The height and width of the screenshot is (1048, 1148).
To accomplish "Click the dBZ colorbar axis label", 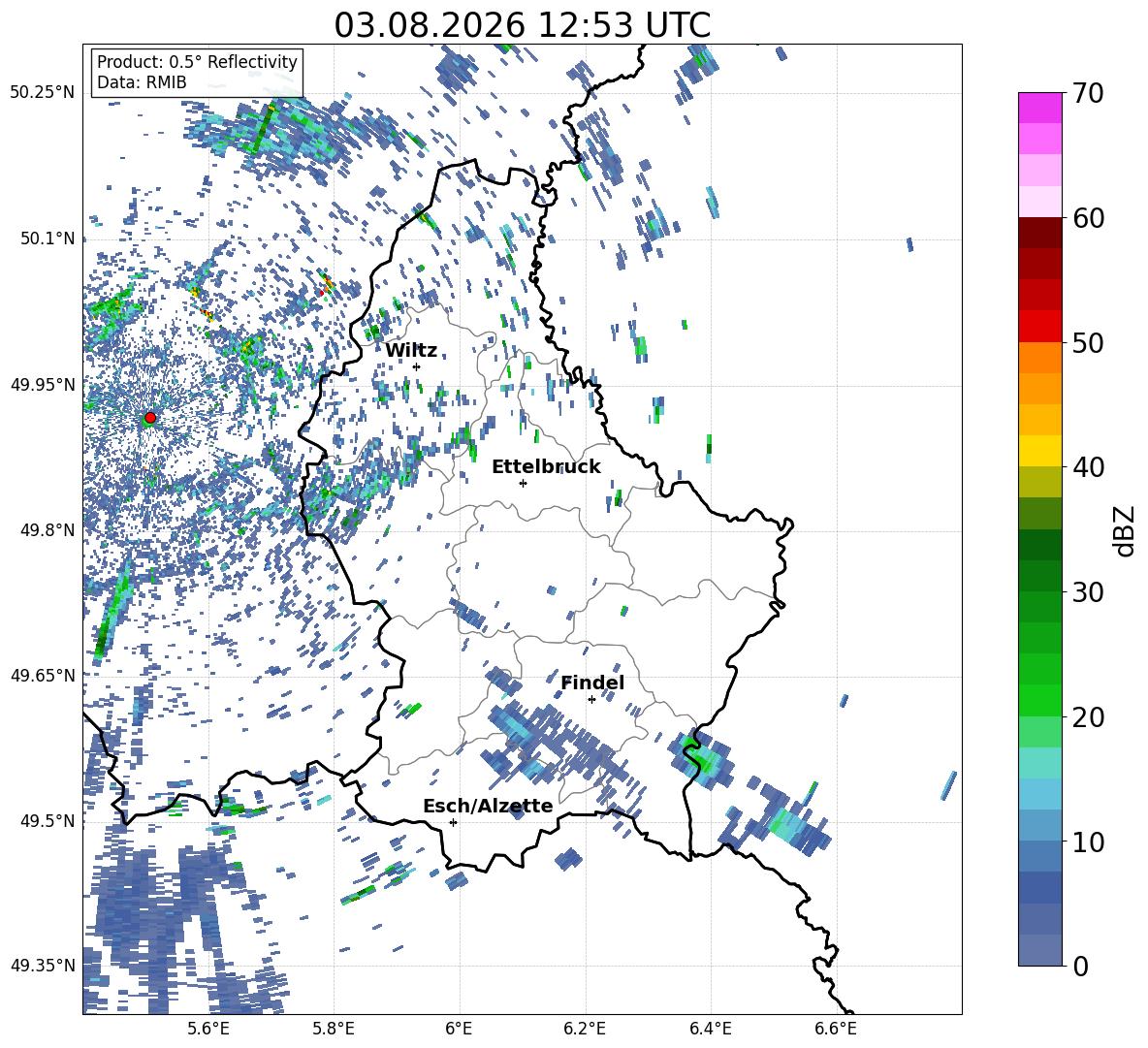I will click(x=1125, y=530).
